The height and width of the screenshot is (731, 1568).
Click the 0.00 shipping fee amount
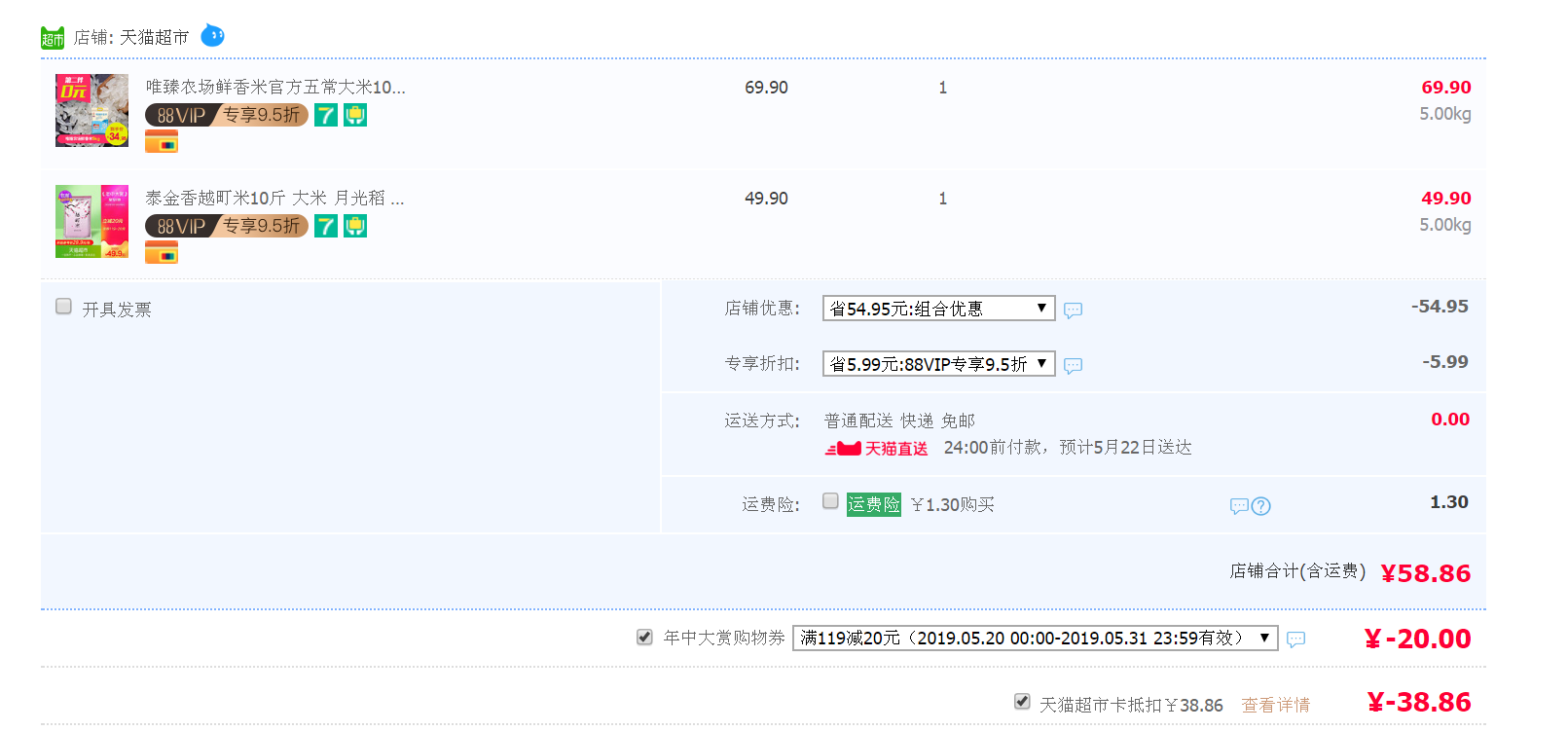[x=1450, y=420]
